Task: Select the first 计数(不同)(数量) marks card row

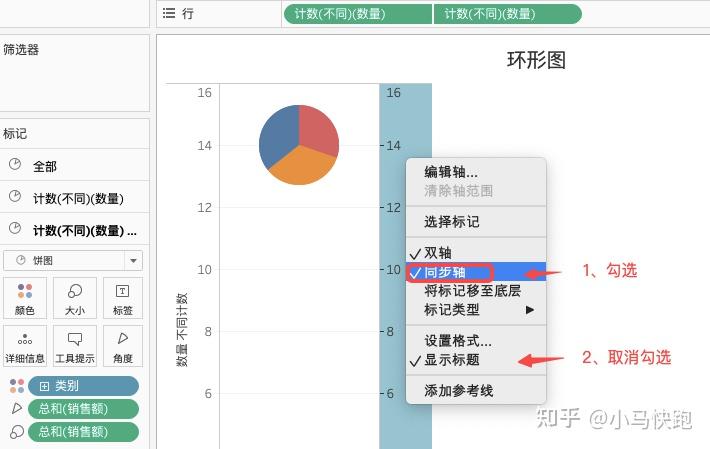Action: click(x=75, y=197)
